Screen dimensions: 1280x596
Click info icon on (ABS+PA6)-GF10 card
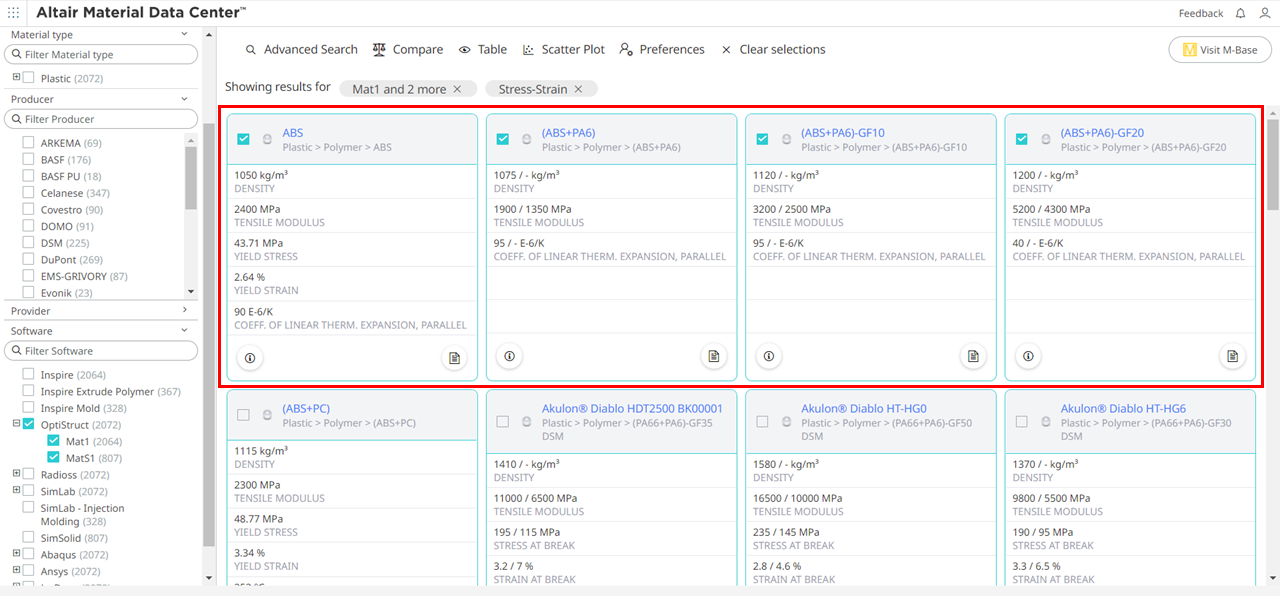click(769, 357)
